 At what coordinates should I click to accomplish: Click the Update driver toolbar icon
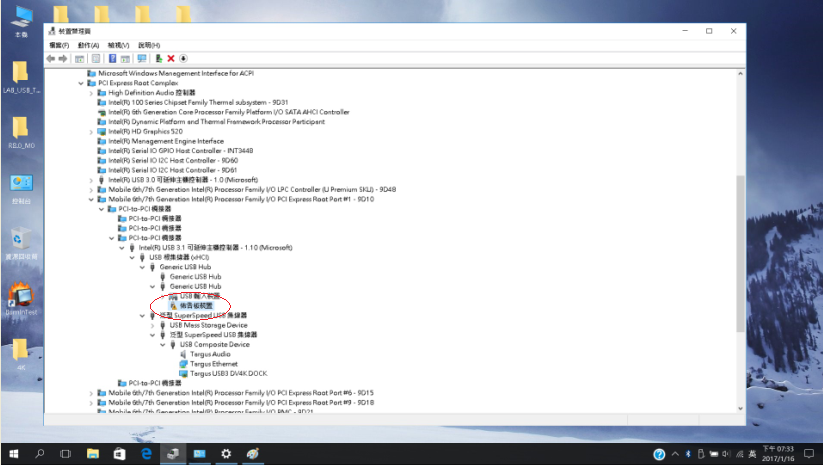point(159,59)
